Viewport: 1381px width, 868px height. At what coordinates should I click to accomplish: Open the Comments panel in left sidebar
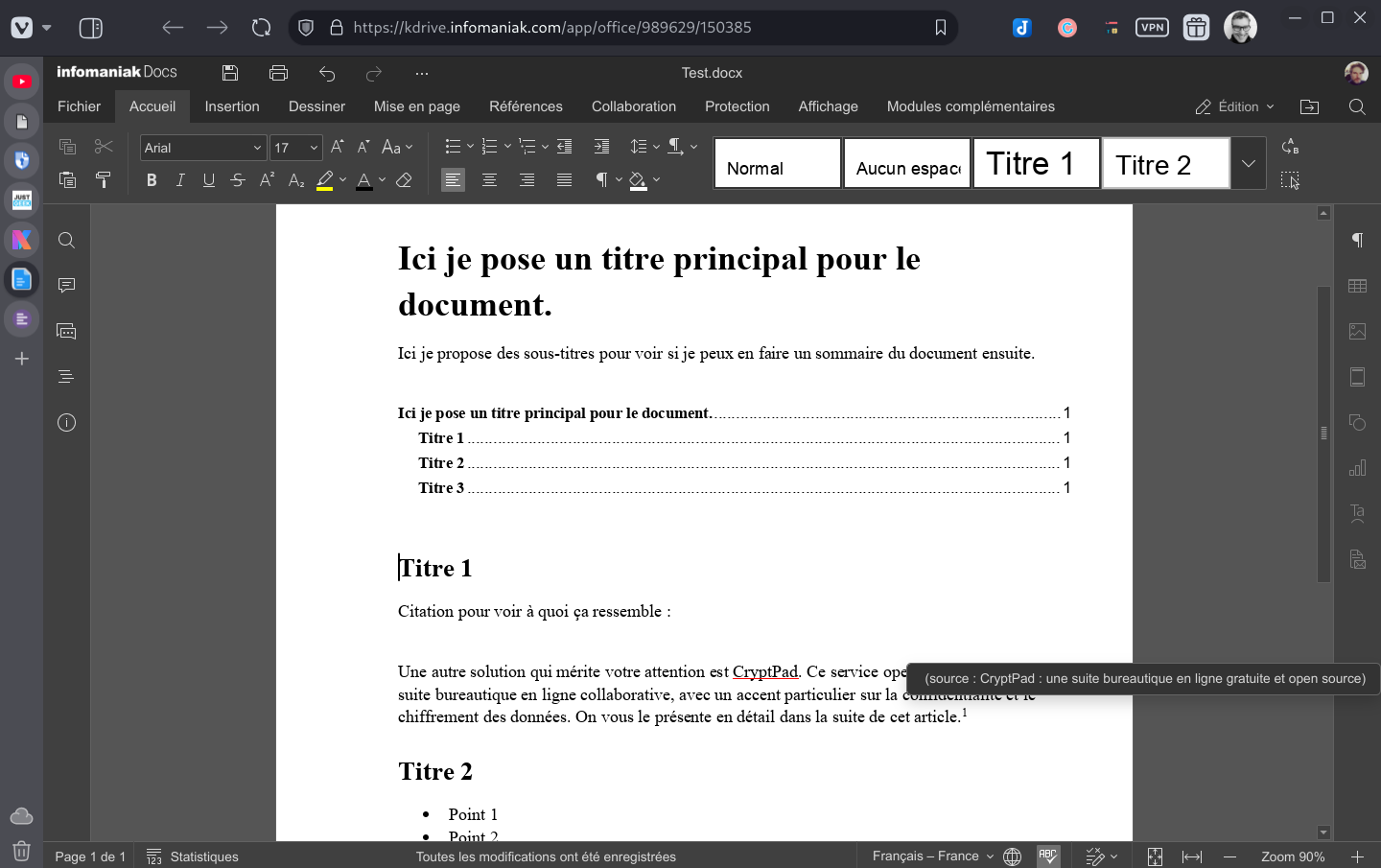[x=66, y=285]
